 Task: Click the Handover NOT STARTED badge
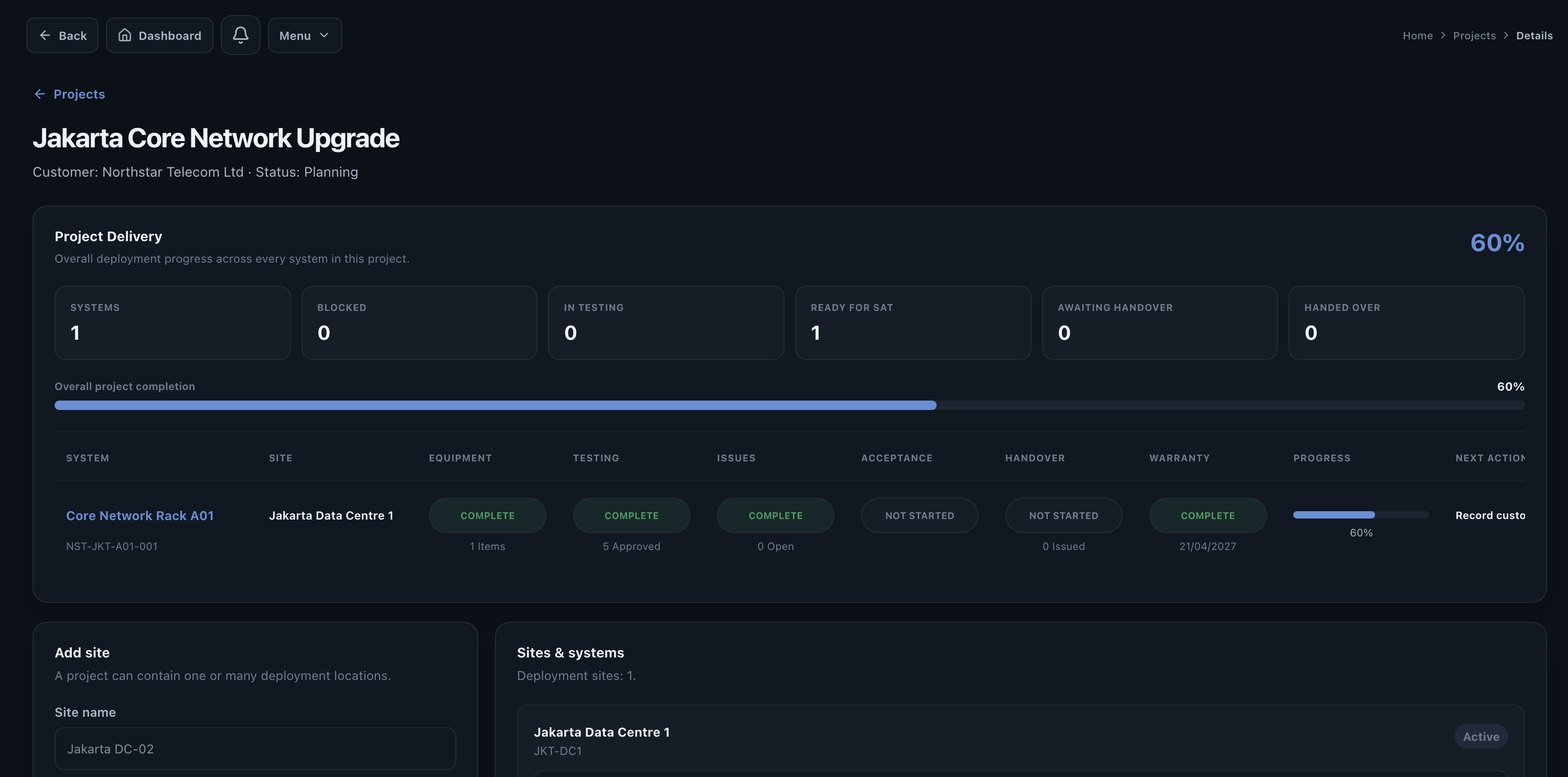(1064, 515)
